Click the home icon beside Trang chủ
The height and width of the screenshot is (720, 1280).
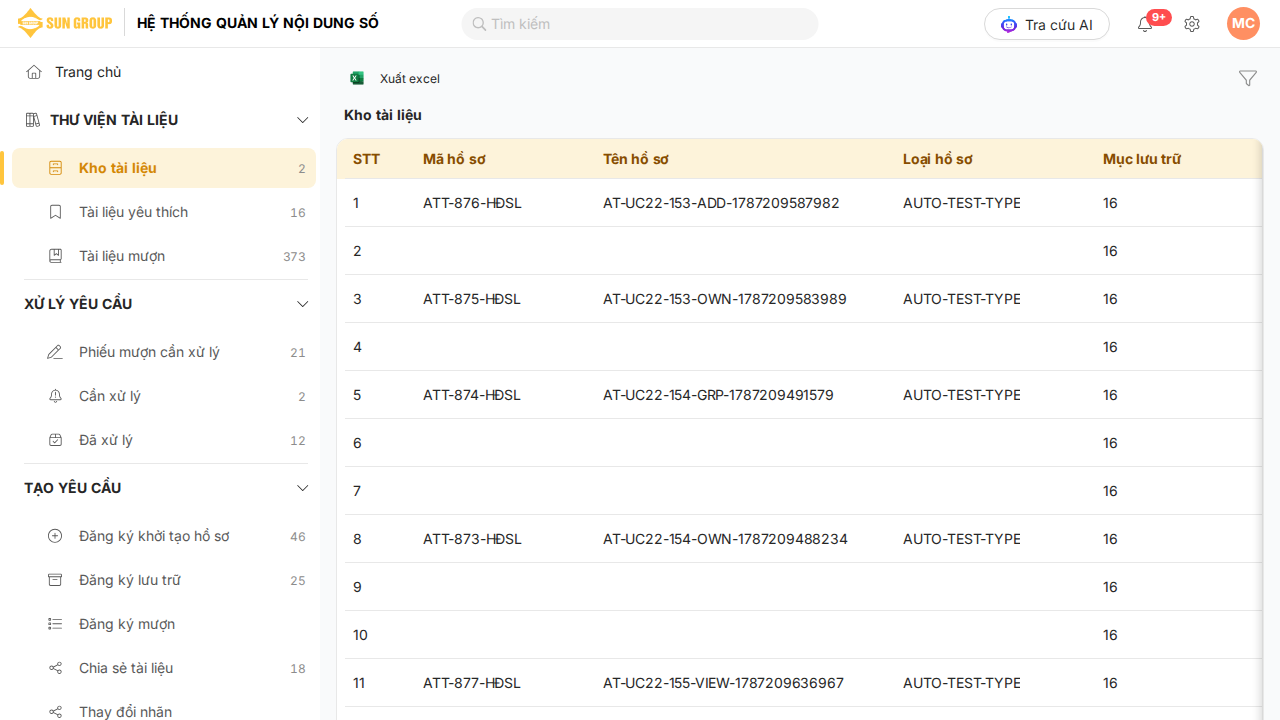pos(34,72)
